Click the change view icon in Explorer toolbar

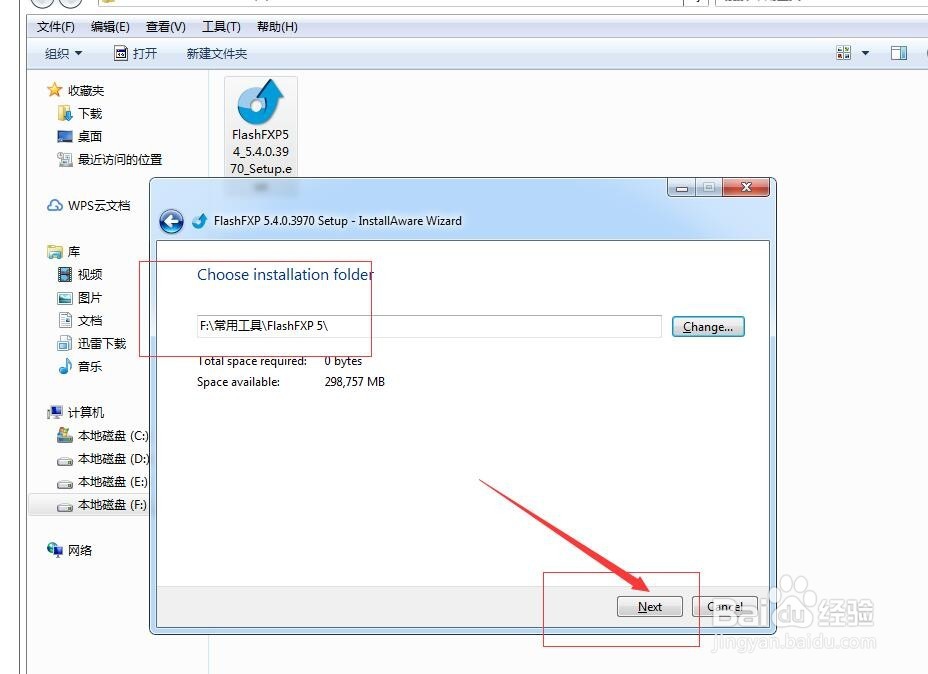(x=844, y=53)
